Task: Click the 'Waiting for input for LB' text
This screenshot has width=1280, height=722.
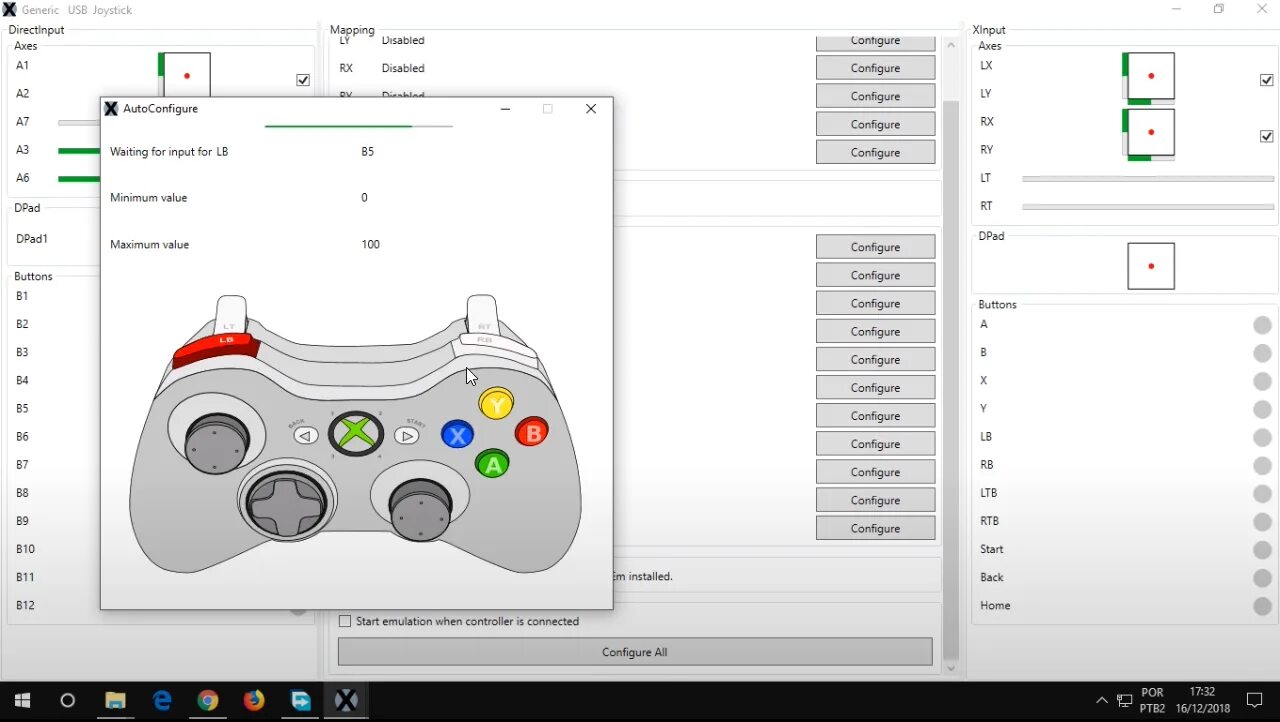Action: [x=169, y=152]
